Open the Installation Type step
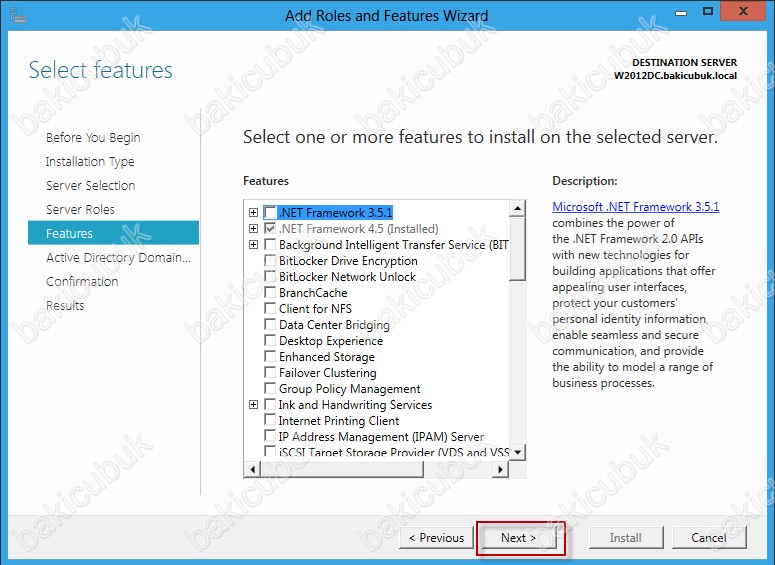This screenshot has width=775, height=565. [90, 162]
